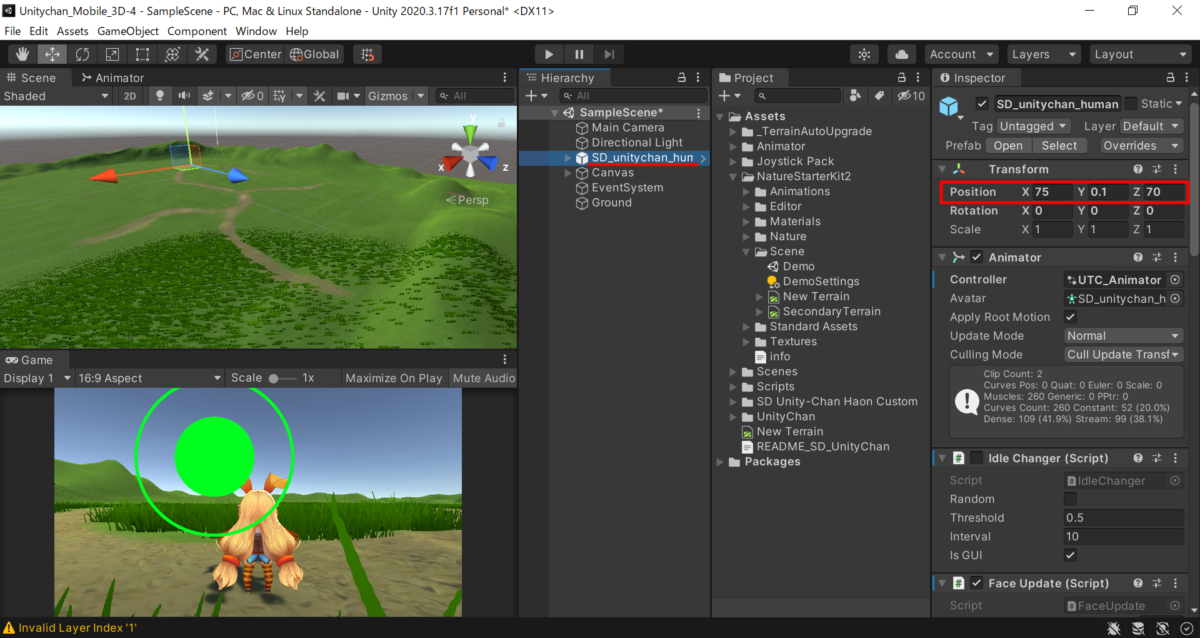Uncheck the Is GUI checkbox
This screenshot has height=638, width=1200.
click(1071, 555)
